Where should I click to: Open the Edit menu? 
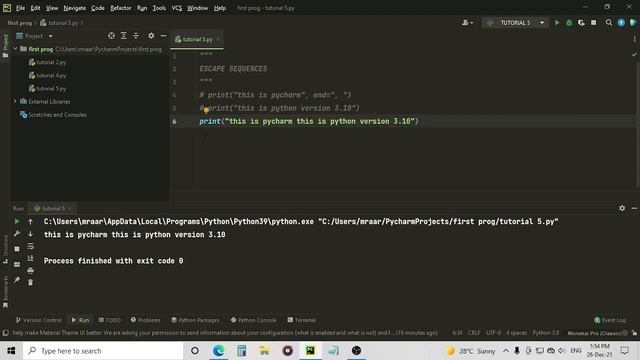[x=36, y=8]
